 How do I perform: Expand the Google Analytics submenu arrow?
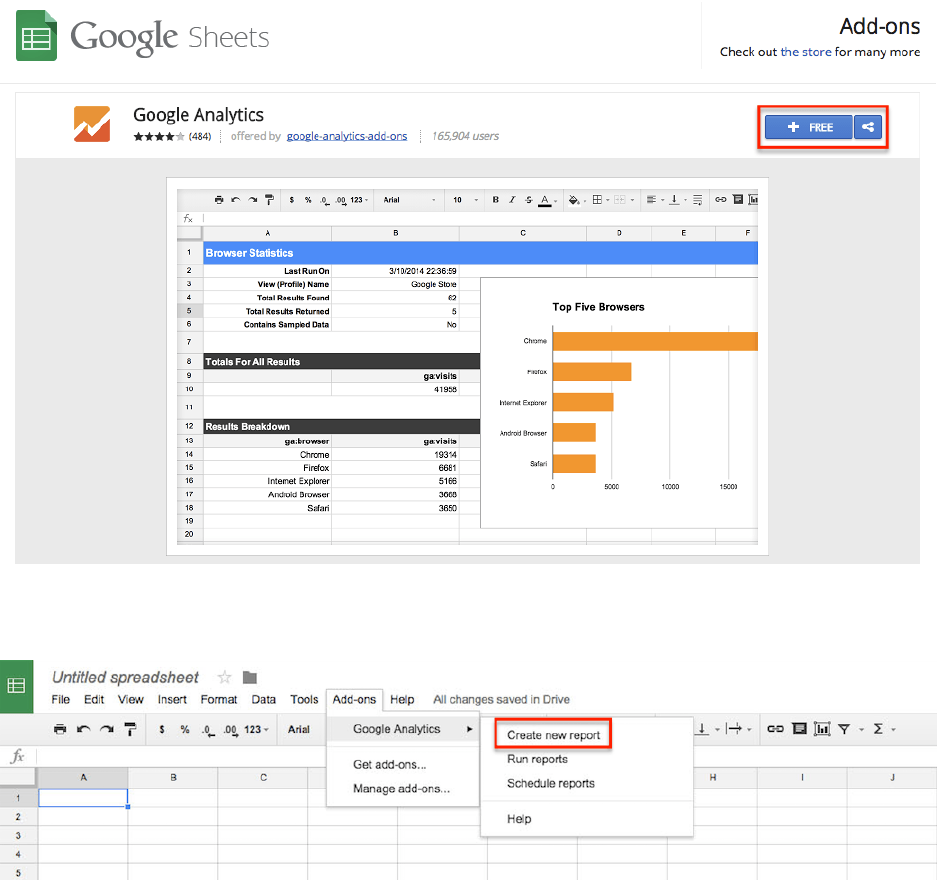pyautogui.click(x=470, y=729)
